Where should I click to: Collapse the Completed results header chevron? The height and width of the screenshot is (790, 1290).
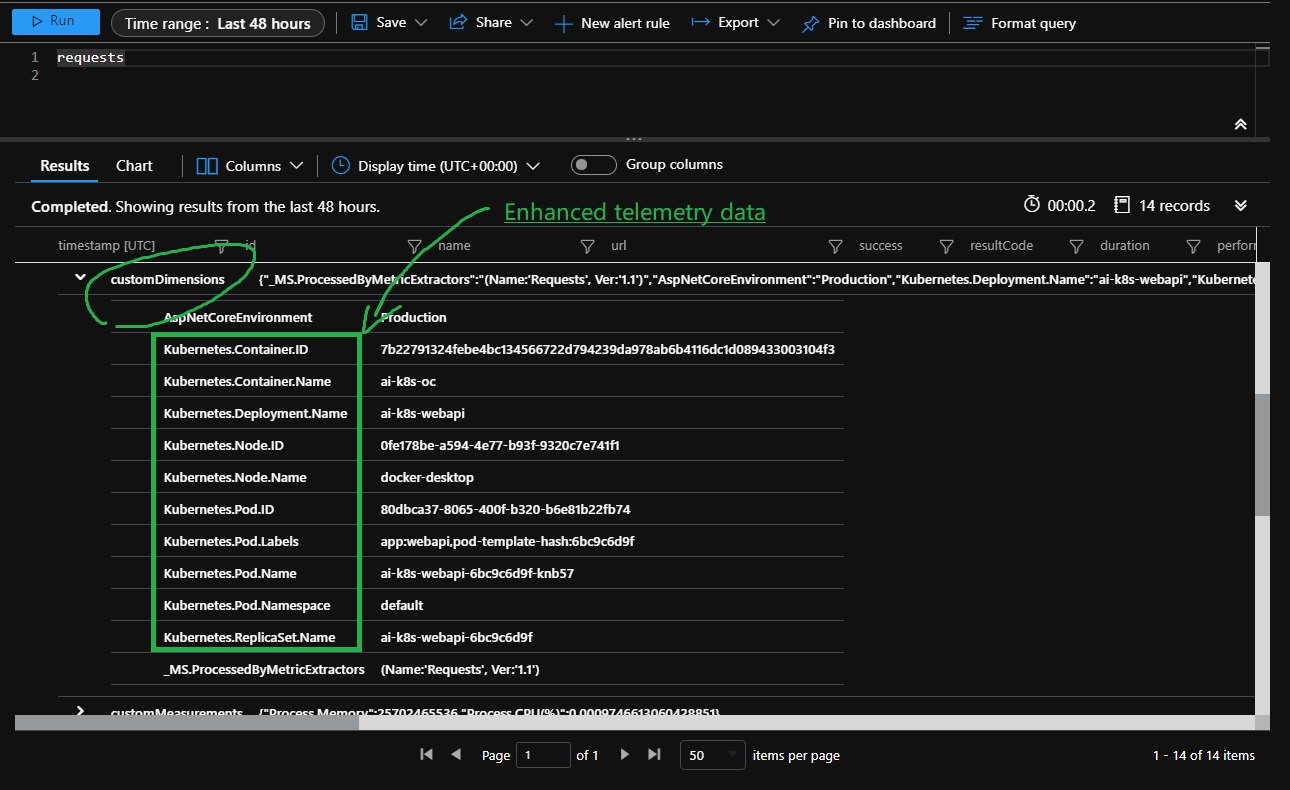click(1240, 205)
